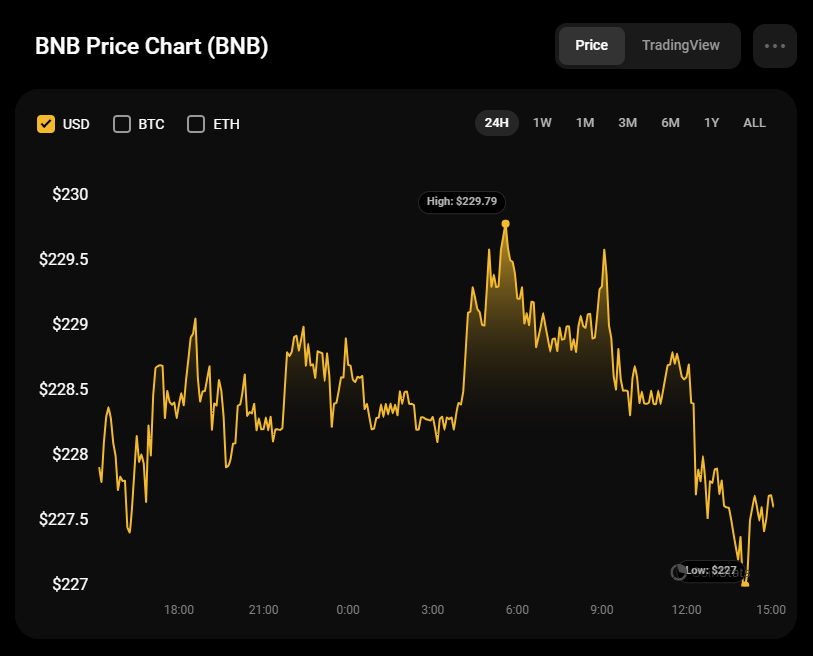Open the three-dot more options menu
This screenshot has width=813, height=656.
pos(774,46)
